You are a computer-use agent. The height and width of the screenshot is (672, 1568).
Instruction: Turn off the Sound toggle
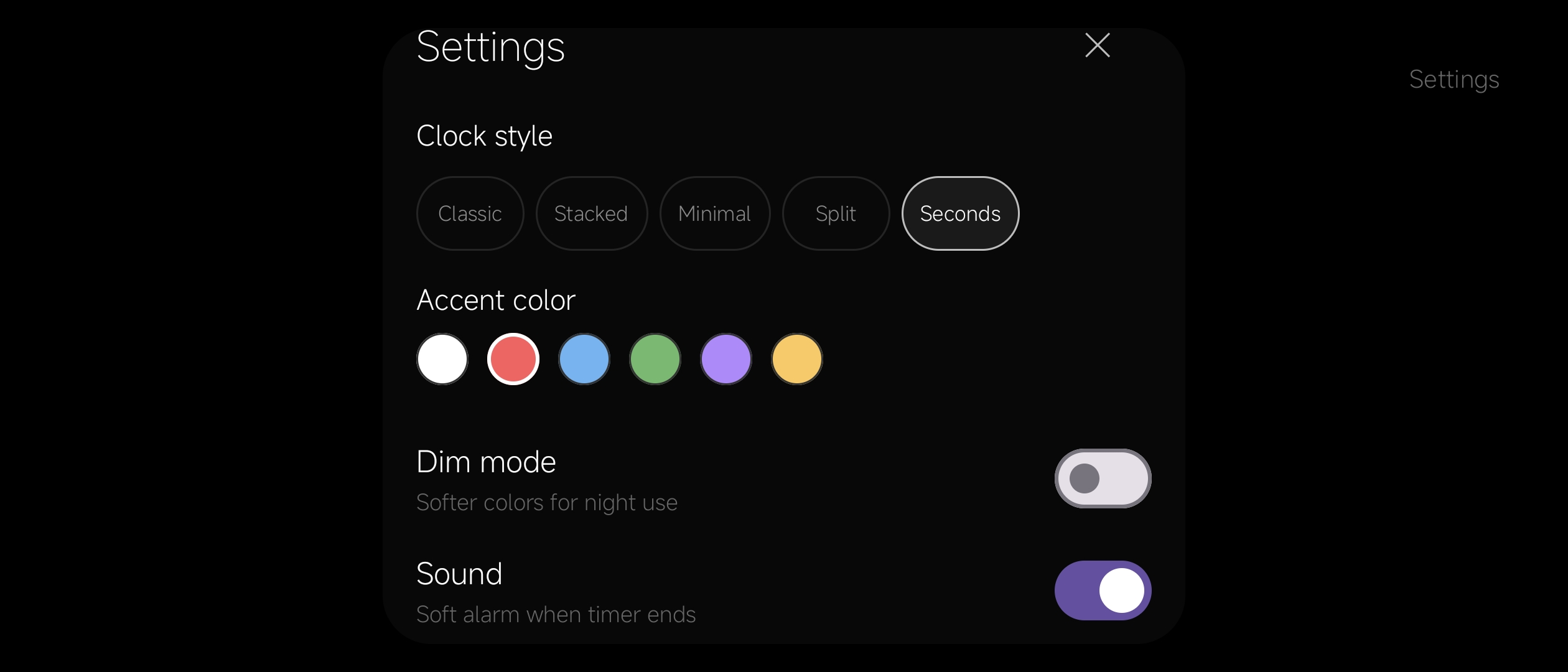pos(1103,590)
